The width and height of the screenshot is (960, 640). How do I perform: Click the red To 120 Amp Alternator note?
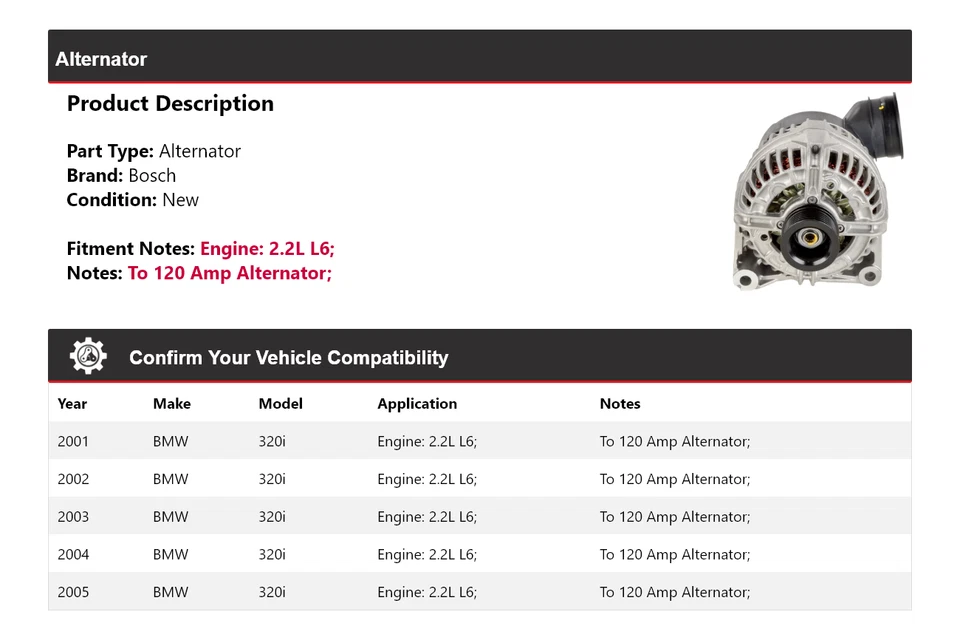coord(230,273)
